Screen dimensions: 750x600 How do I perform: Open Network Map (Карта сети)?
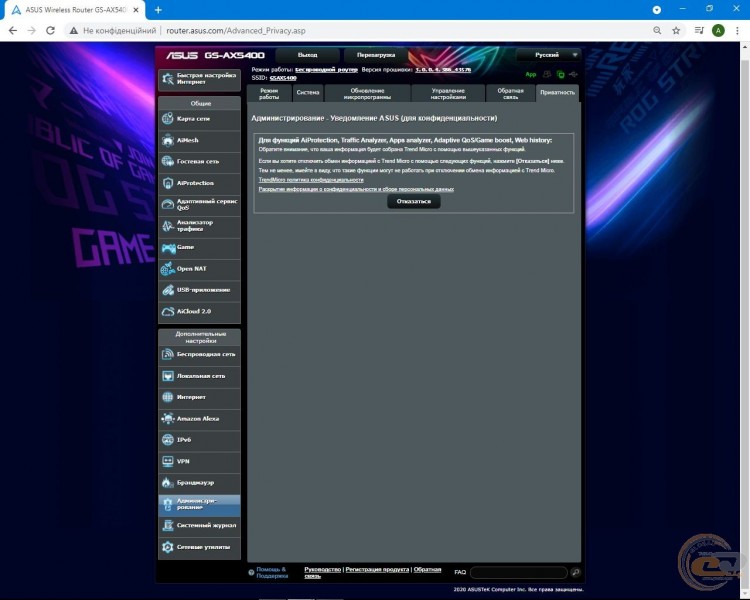[x=199, y=119]
